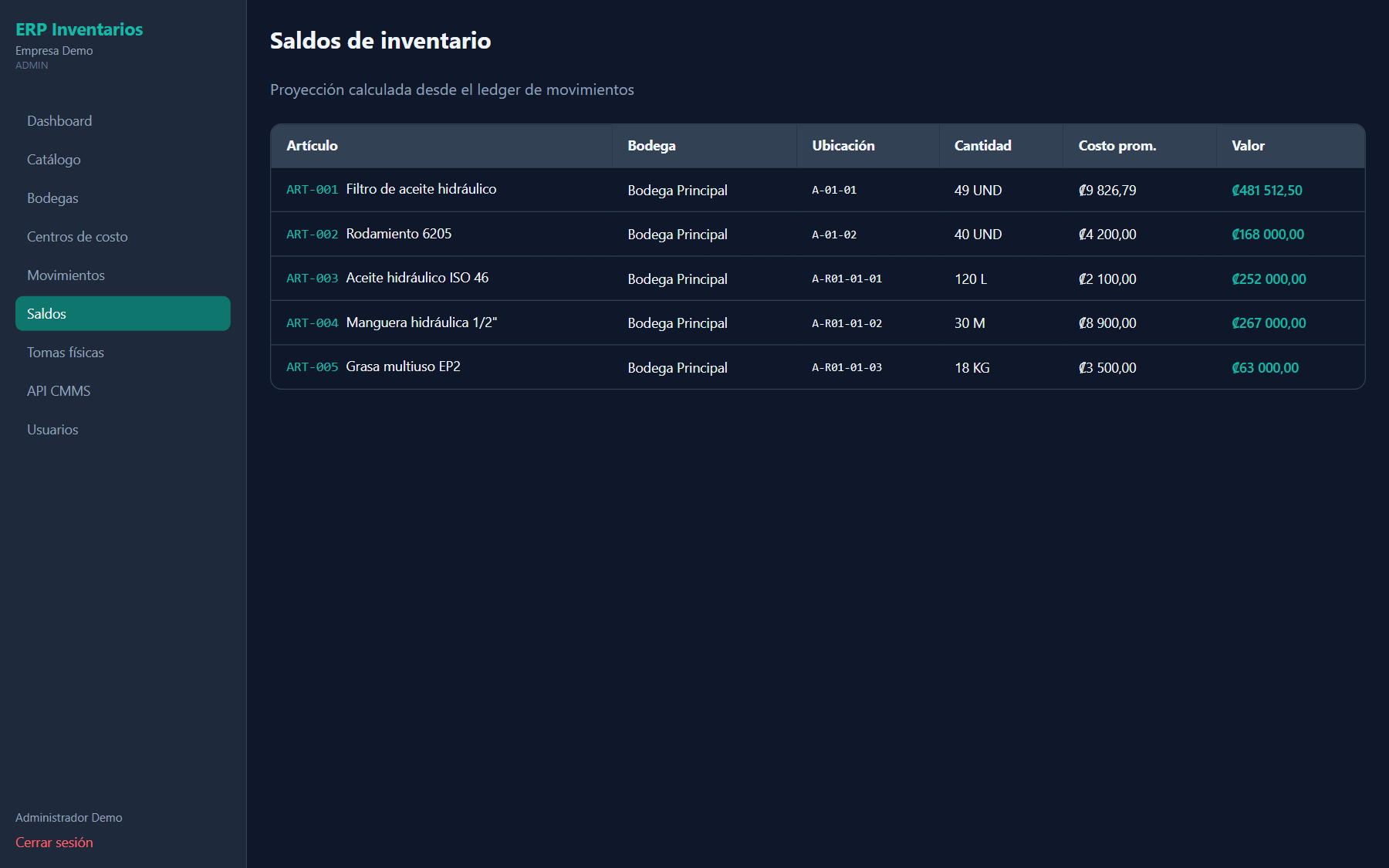
Task: Open Movimientos page
Action: pyautogui.click(x=123, y=275)
